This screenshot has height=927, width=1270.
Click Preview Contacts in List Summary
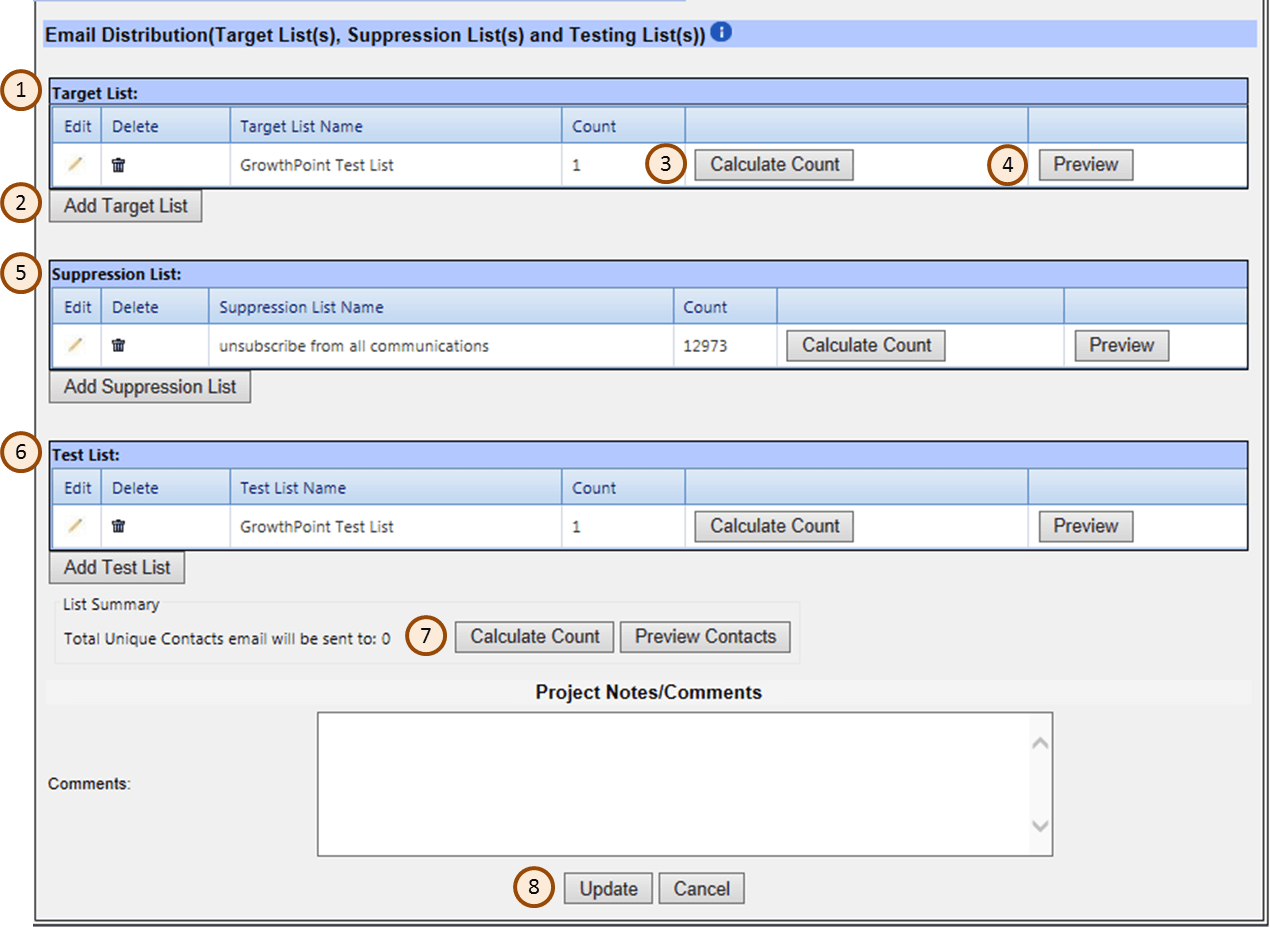coord(705,636)
